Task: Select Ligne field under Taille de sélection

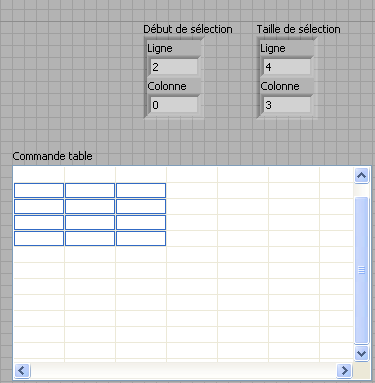Action: point(287,67)
